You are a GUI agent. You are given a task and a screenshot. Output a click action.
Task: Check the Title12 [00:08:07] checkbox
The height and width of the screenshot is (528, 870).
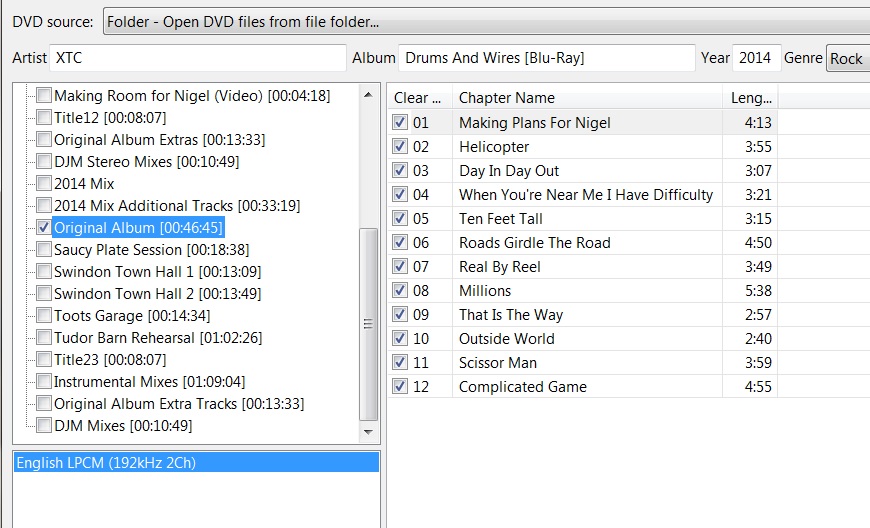[44, 117]
